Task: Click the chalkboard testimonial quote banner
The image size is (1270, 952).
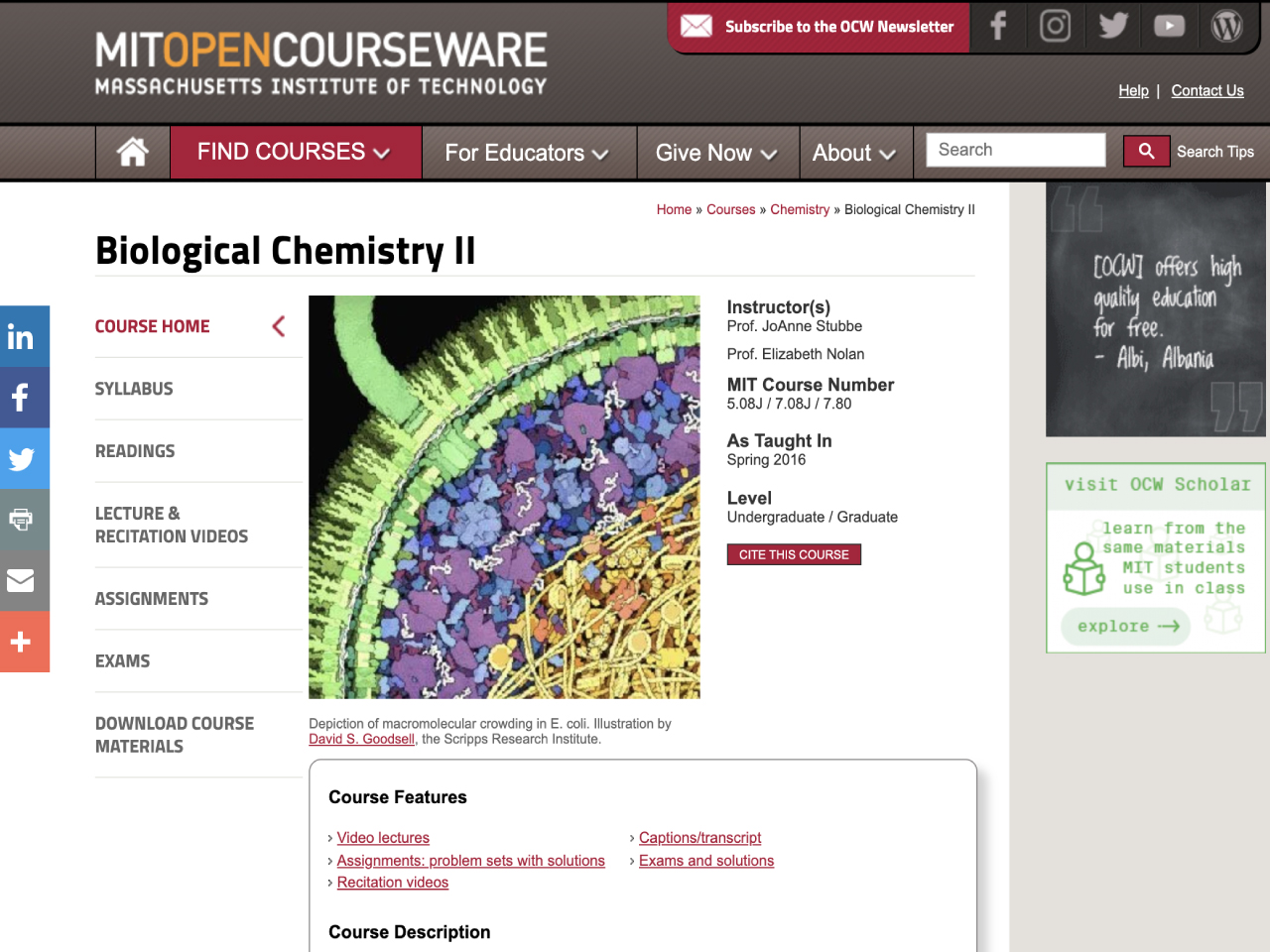Action: click(x=1156, y=309)
